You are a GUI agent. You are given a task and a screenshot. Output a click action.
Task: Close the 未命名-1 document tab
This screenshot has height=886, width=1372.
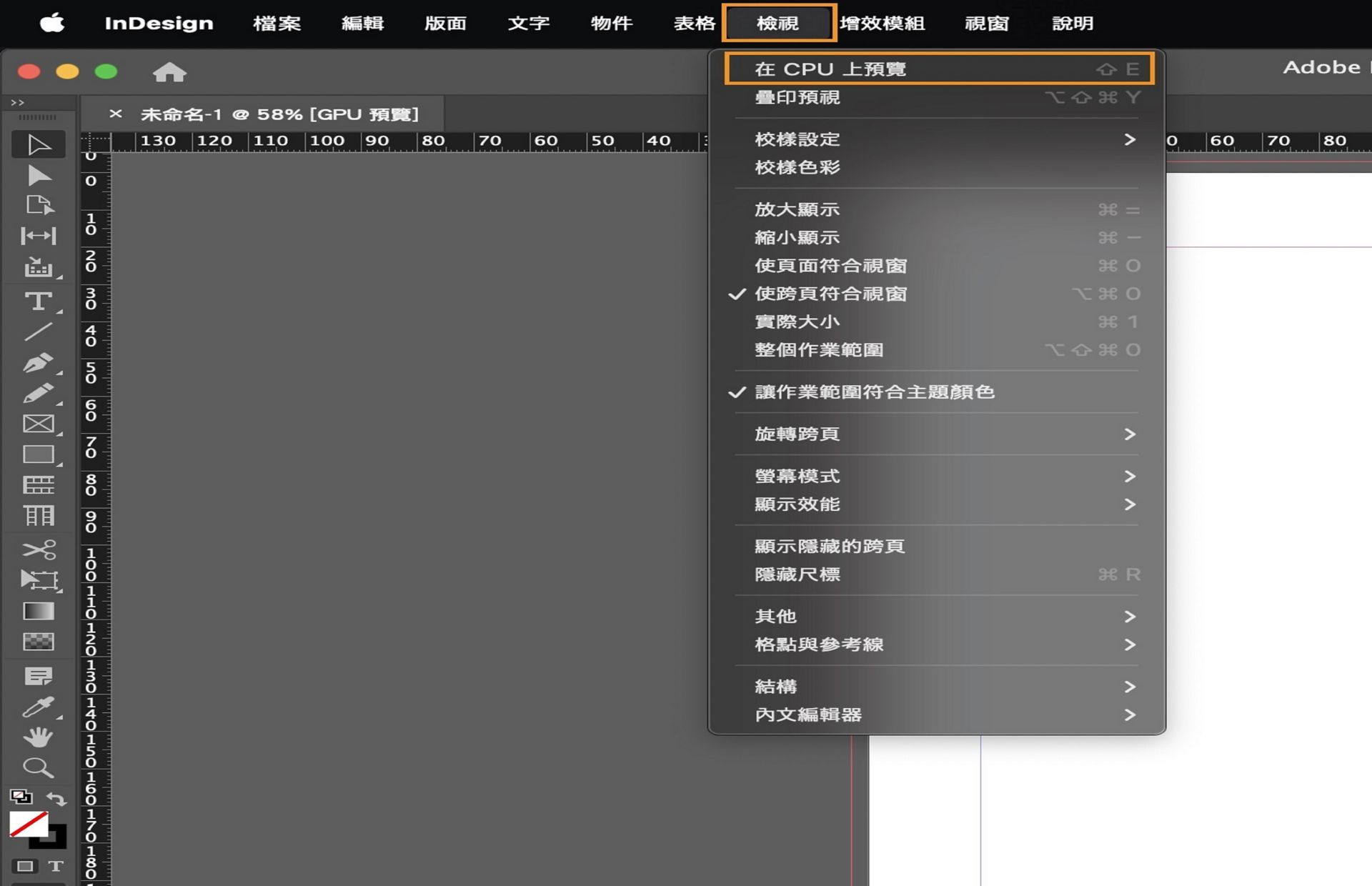pyautogui.click(x=116, y=113)
